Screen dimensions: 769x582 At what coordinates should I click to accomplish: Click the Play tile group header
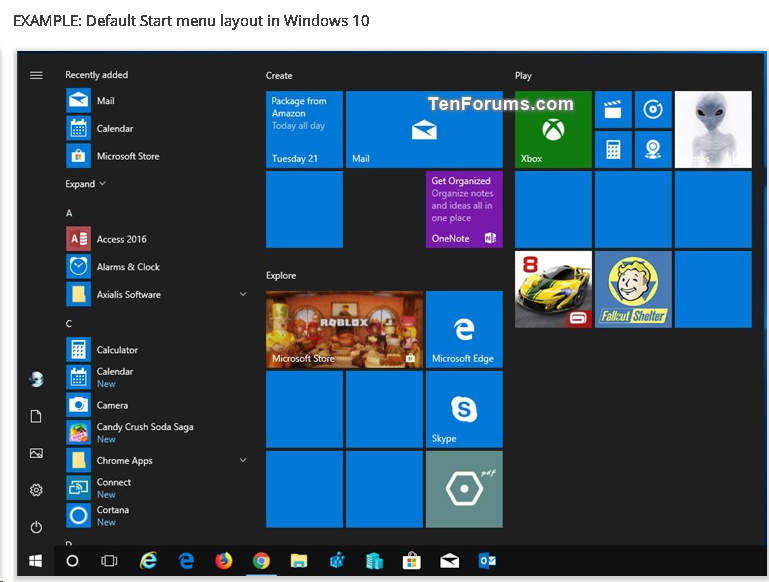pos(523,76)
